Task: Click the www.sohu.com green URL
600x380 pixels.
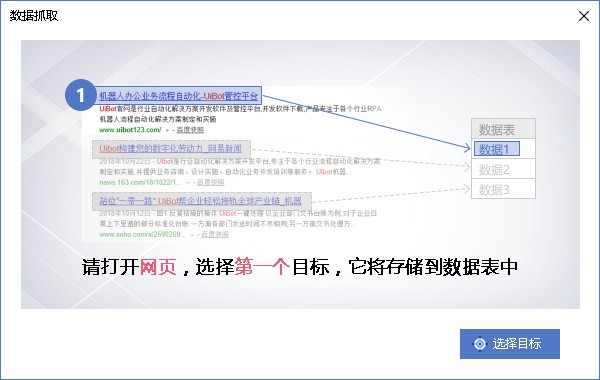Action: (142, 234)
